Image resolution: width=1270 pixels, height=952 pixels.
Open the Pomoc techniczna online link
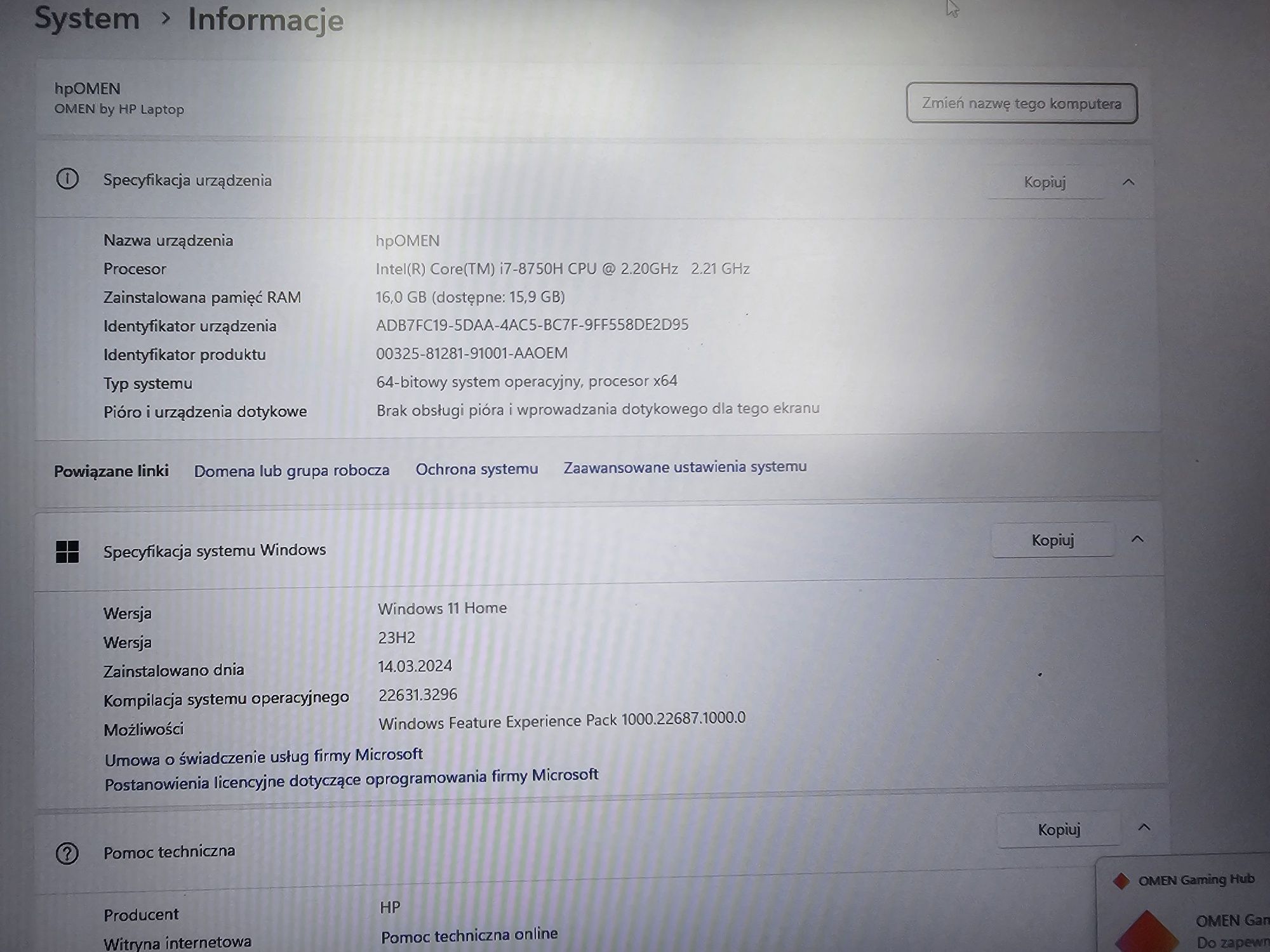pos(469,935)
